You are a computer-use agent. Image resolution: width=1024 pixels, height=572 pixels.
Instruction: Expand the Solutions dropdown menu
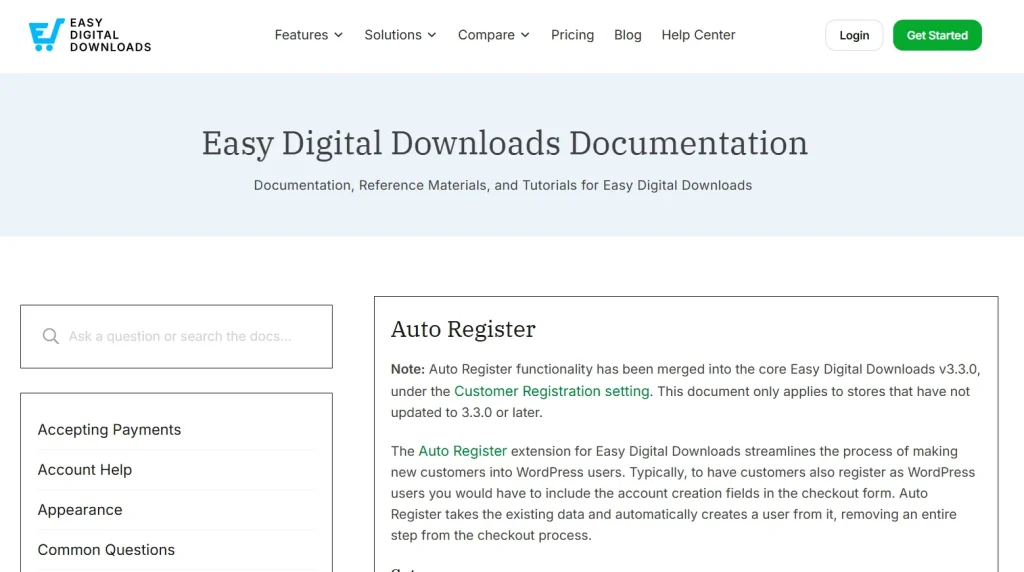pyautogui.click(x=400, y=35)
